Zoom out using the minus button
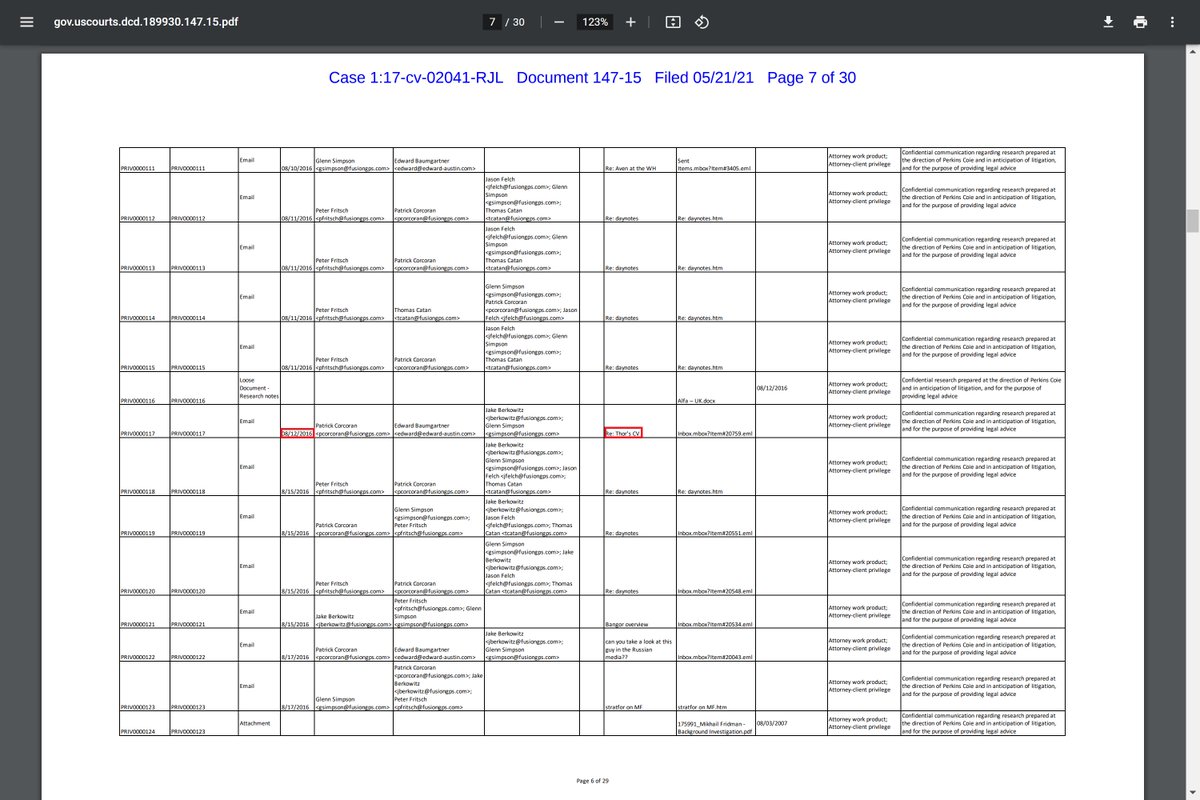Viewport: 1200px width, 800px height. (x=558, y=22)
